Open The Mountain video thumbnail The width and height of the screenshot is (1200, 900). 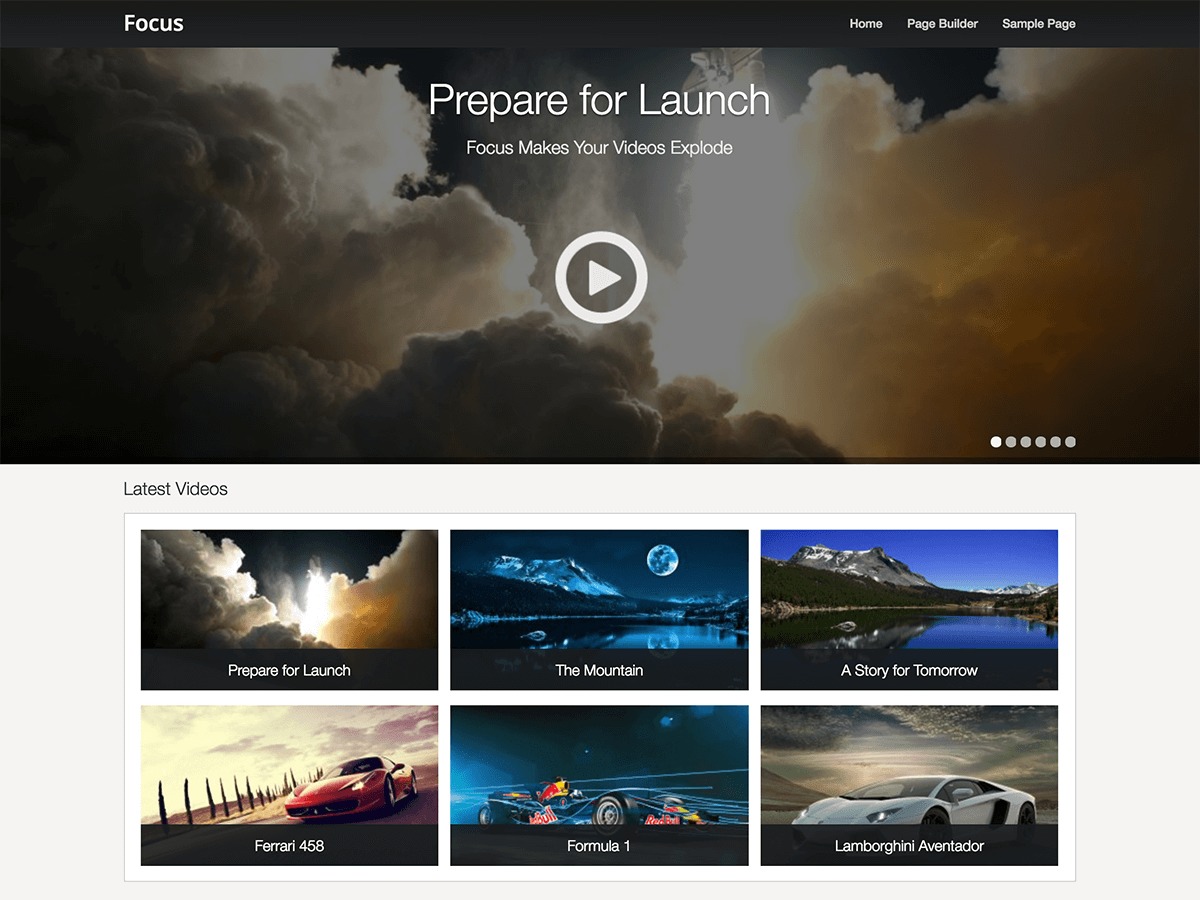599,595
